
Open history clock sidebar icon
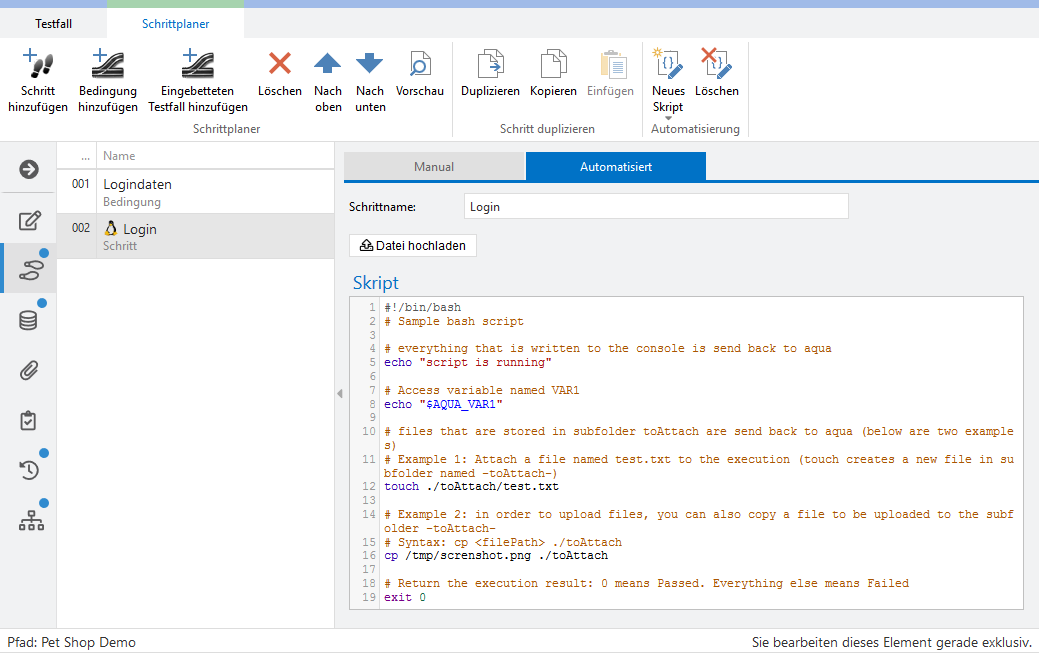(x=29, y=470)
